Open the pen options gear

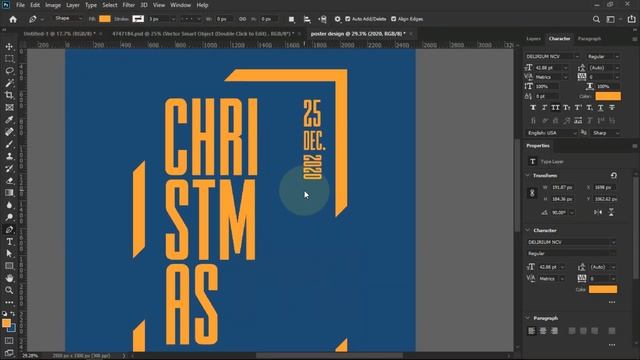click(337, 19)
